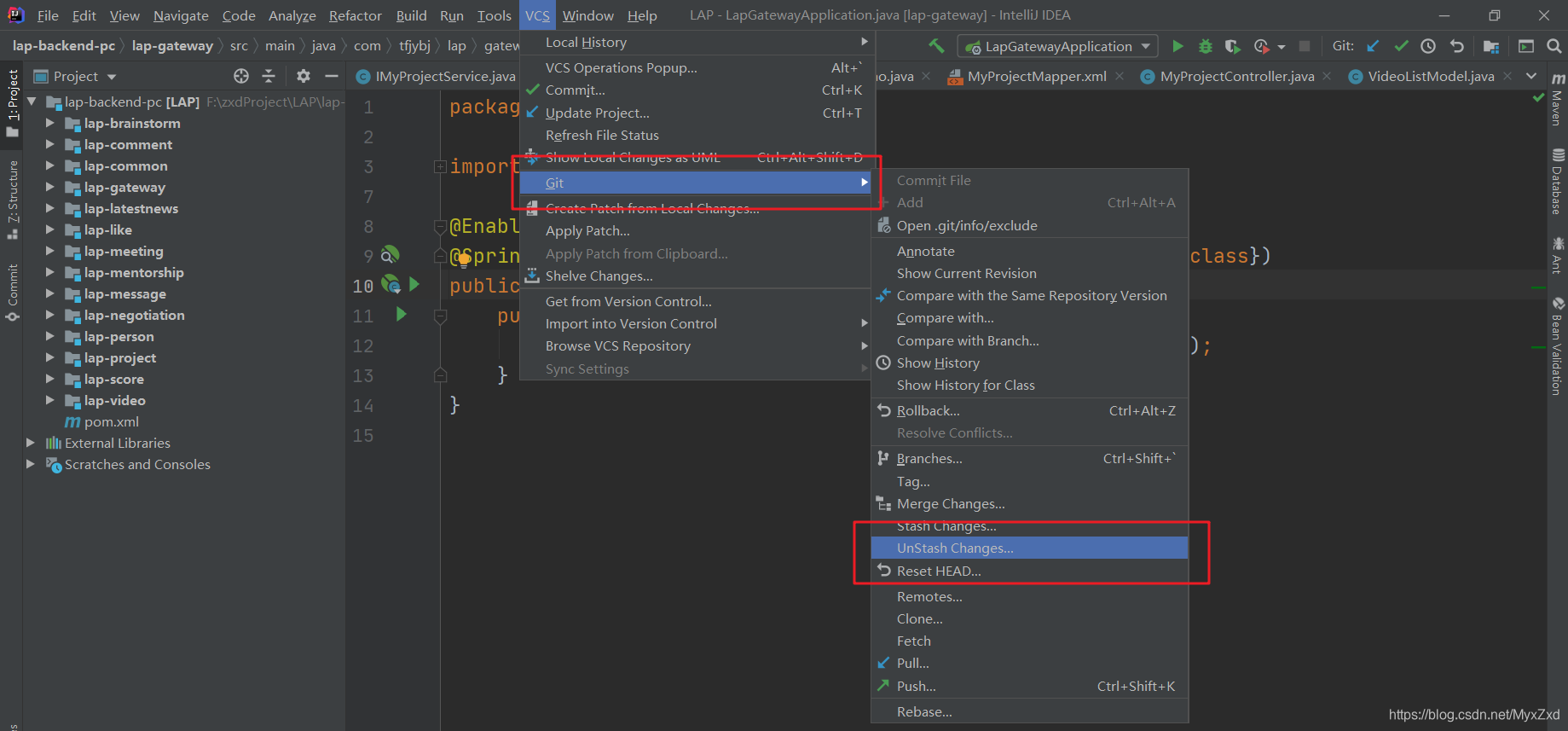Choose Rebase from the Git submenu

[1029, 711]
